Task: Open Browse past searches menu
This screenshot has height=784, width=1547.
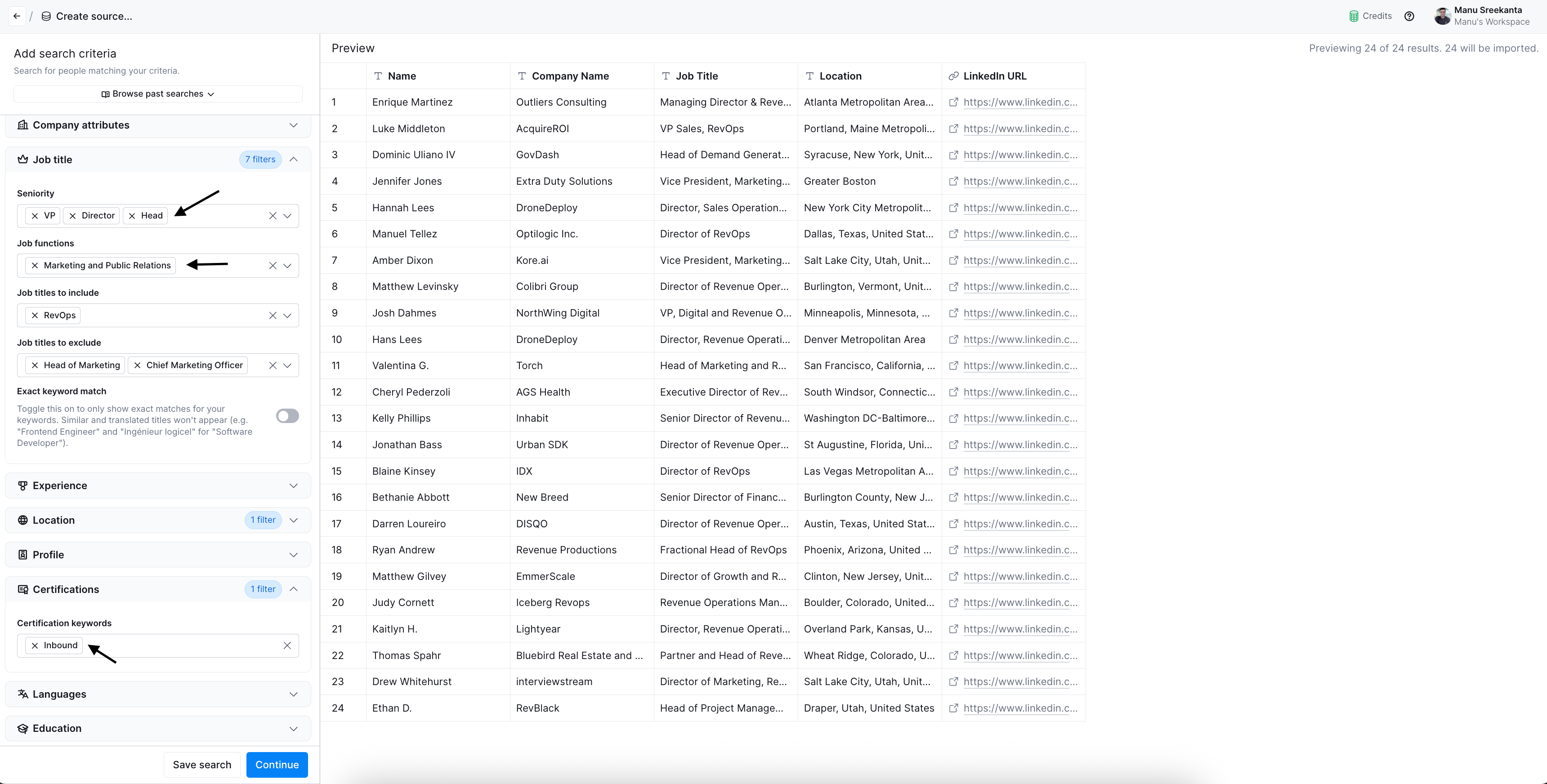Action: pos(157,94)
